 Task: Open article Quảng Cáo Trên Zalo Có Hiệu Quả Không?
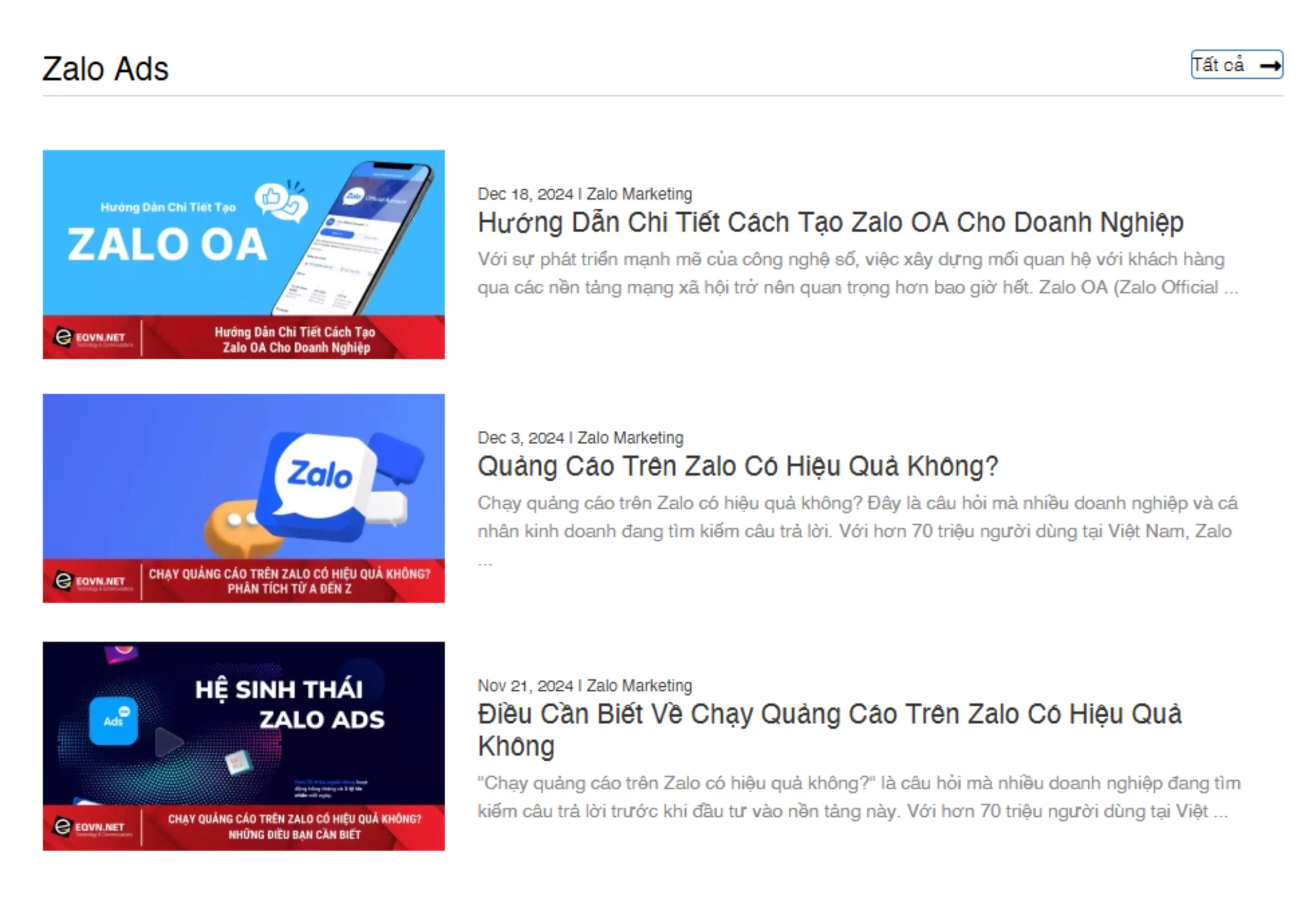point(737,467)
